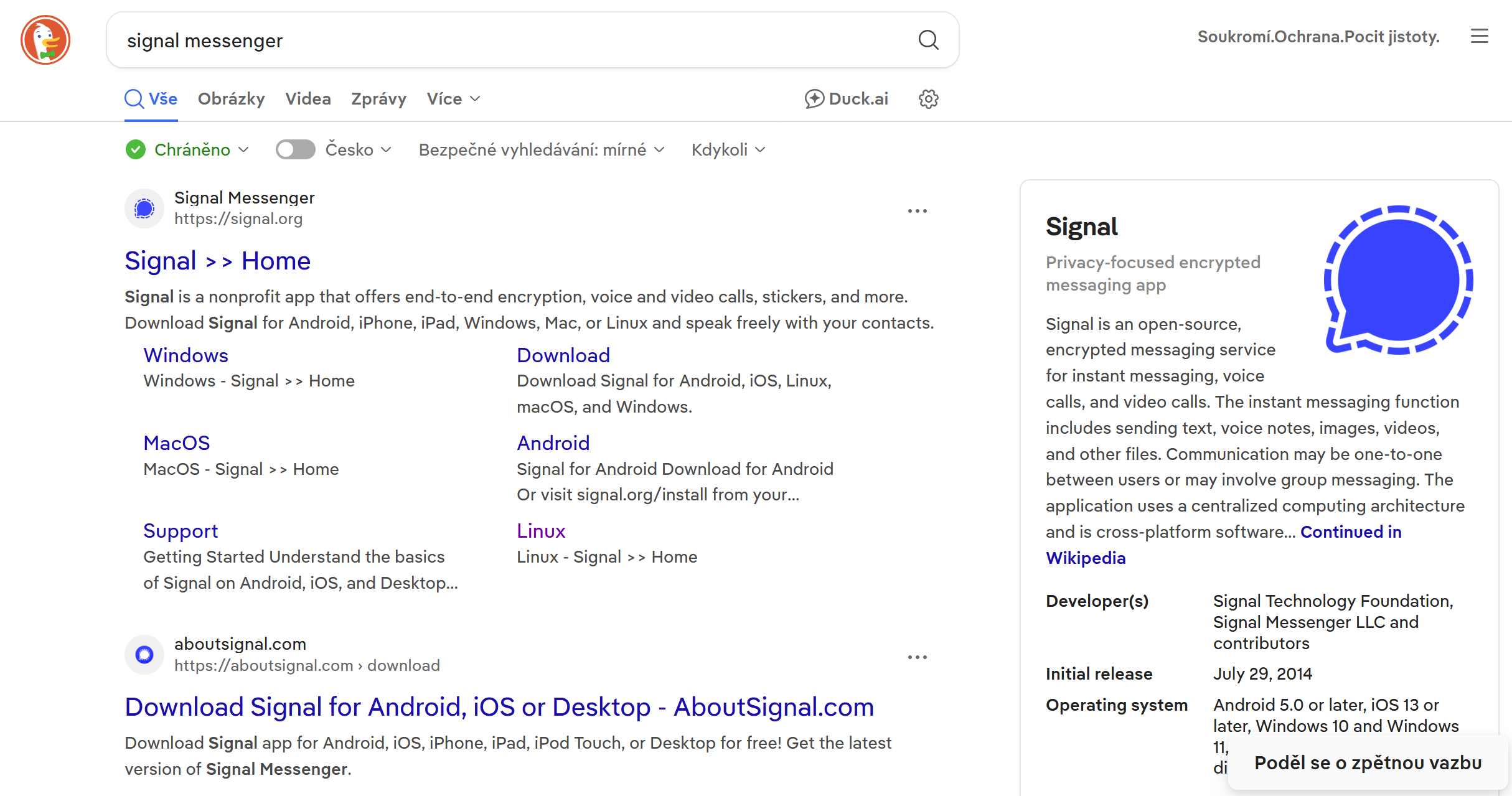
Task: Toggle the Česko region switch
Action: (296, 150)
